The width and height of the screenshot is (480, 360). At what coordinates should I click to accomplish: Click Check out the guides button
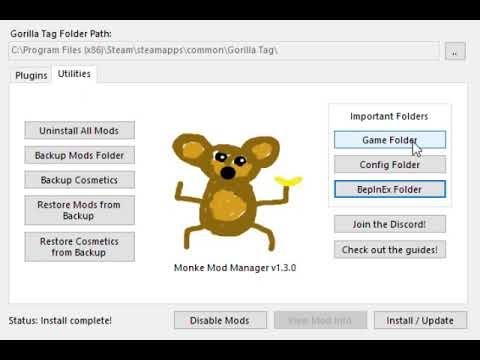(x=390, y=249)
